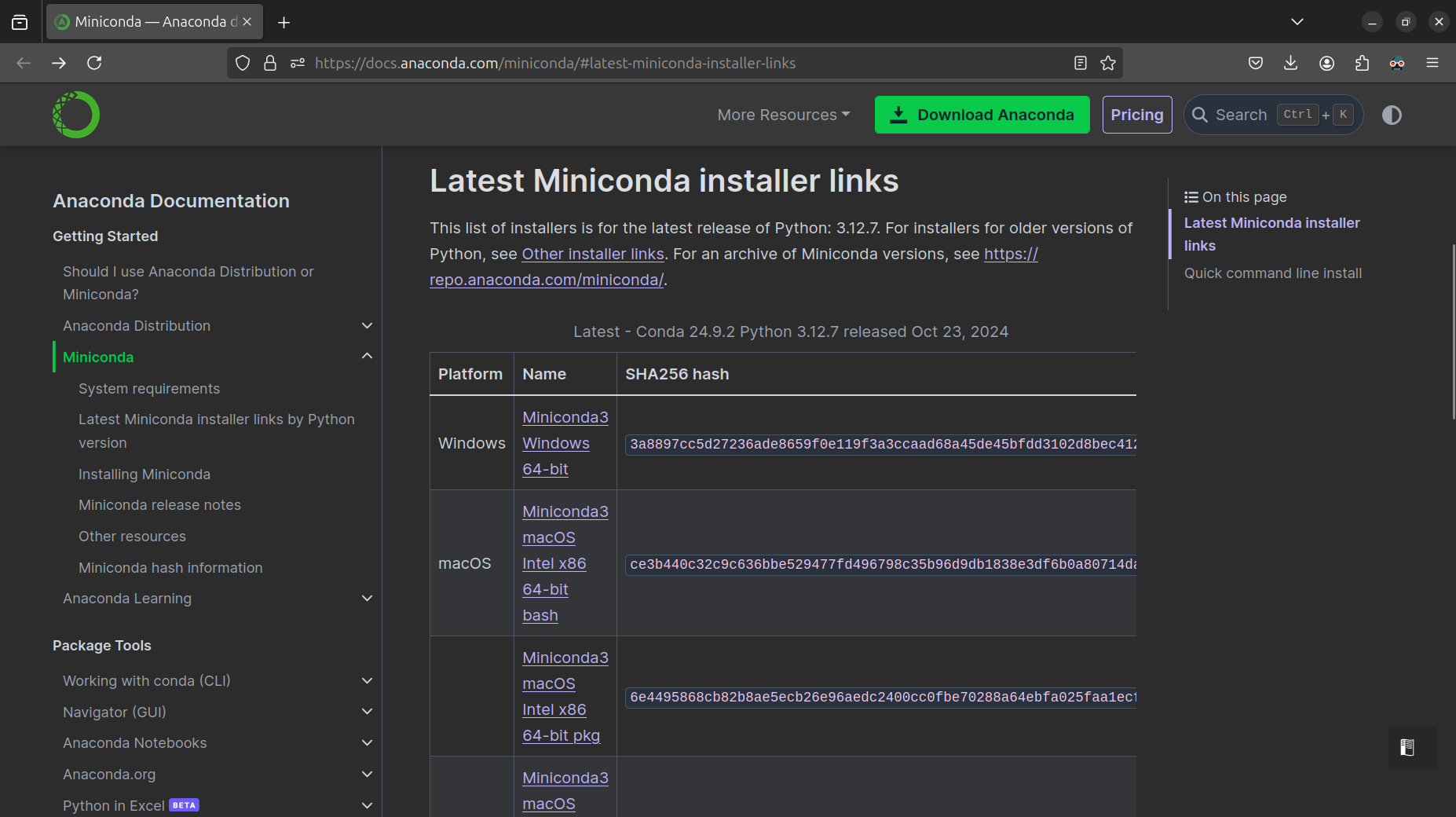Open Installing Miniconda page

tap(145, 474)
